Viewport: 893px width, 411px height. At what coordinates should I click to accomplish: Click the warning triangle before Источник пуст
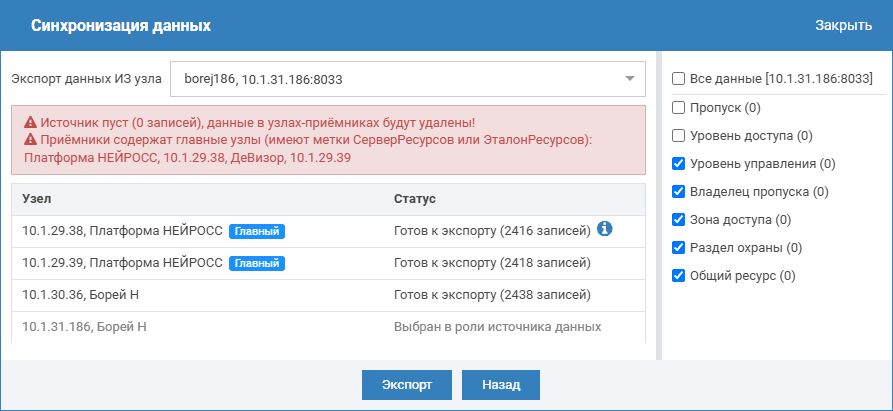30,122
